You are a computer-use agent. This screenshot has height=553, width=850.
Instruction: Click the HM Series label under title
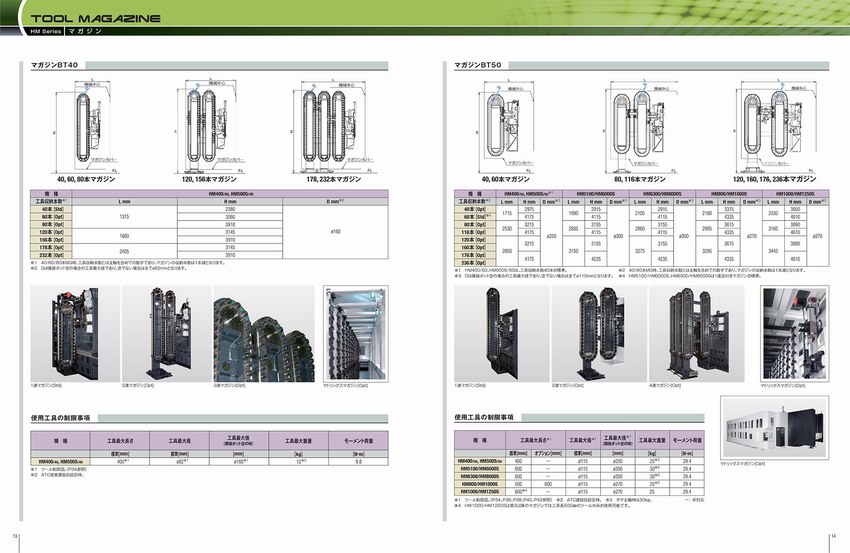[42, 33]
